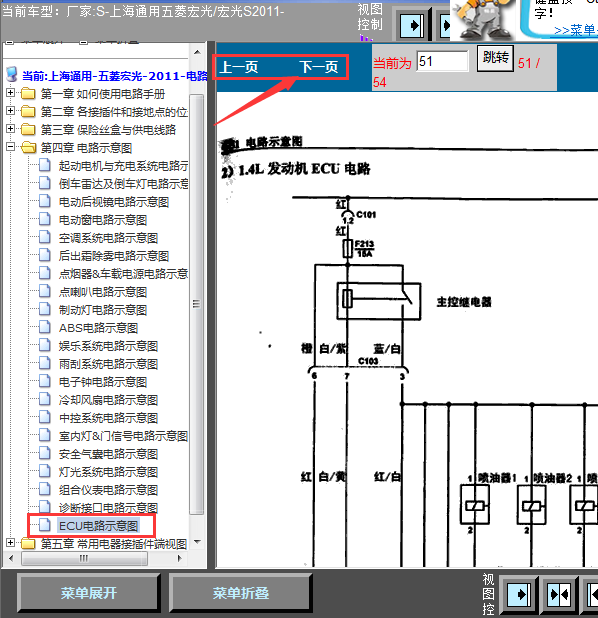Image resolution: width=598 pixels, height=618 pixels.
Task: Click tree panel scroll down arrow
Action: point(197,541)
